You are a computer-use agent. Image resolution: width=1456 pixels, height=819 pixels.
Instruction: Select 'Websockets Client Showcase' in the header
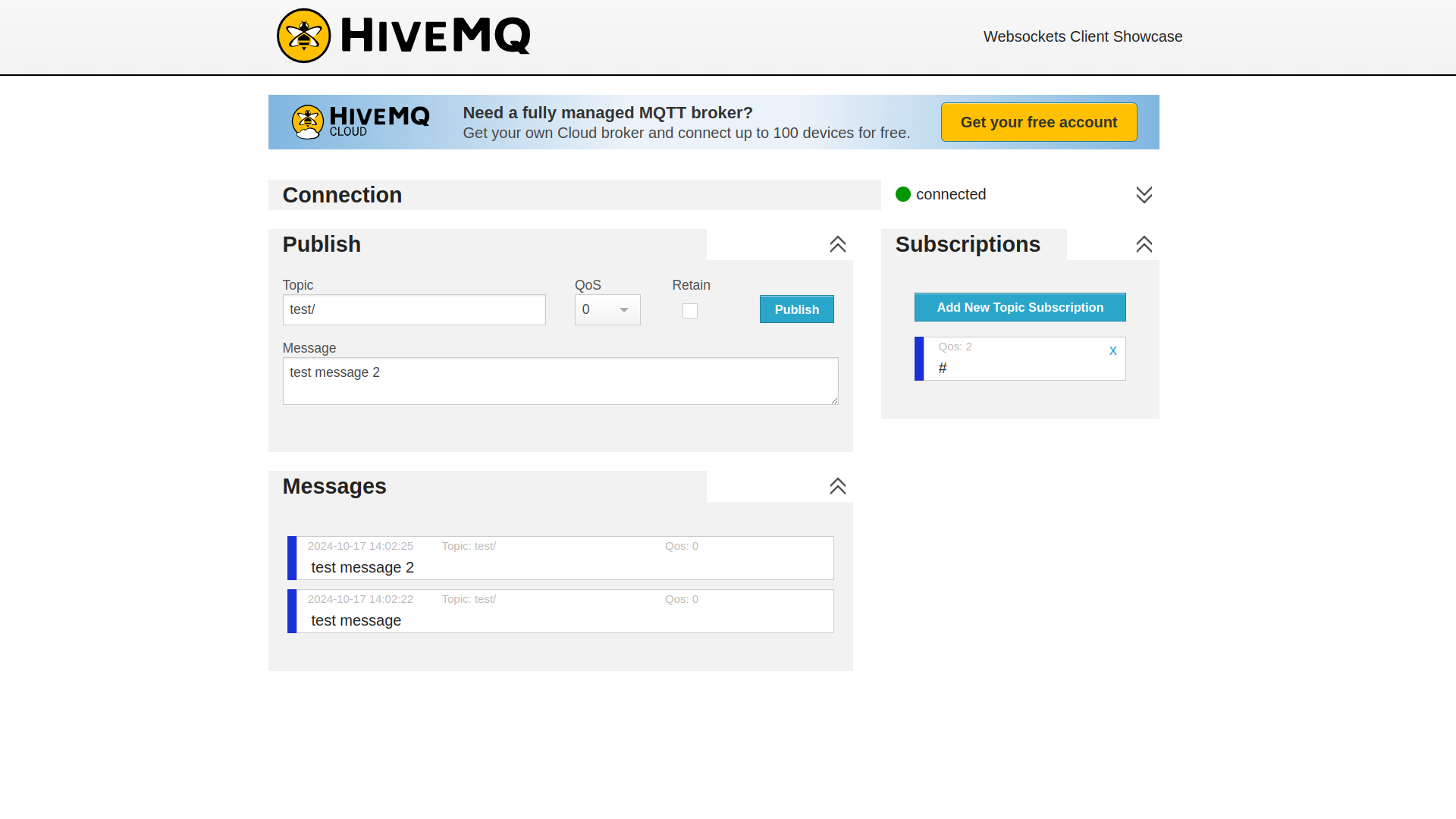(1082, 36)
